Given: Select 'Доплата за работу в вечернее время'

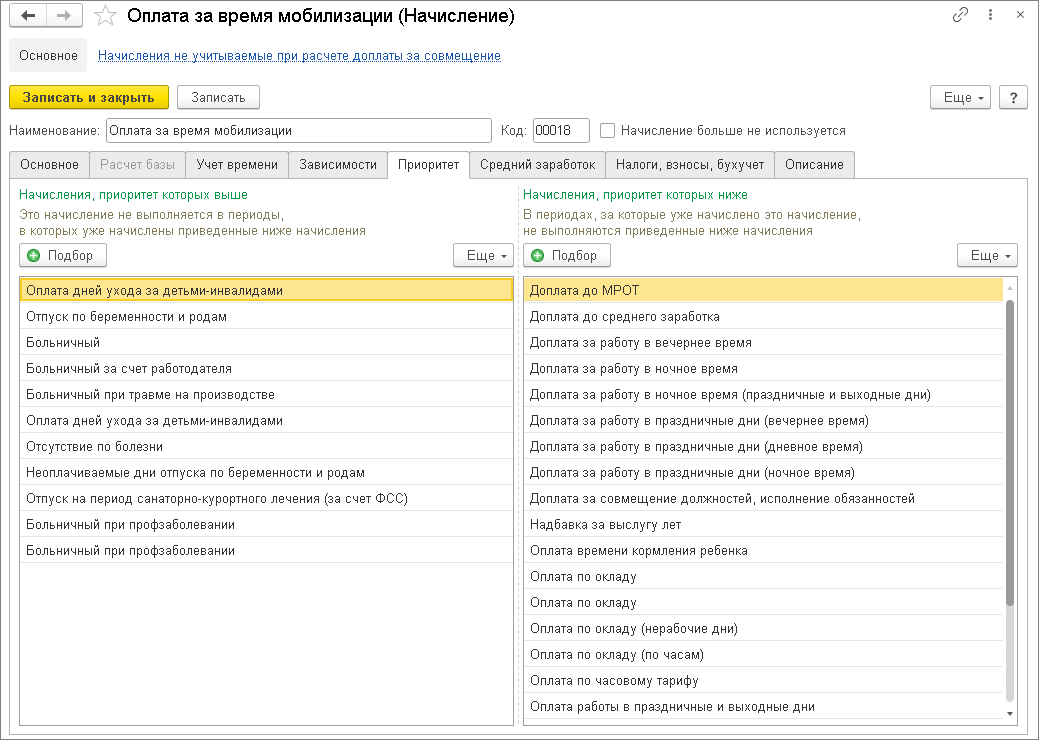Looking at the screenshot, I should click(763, 343).
